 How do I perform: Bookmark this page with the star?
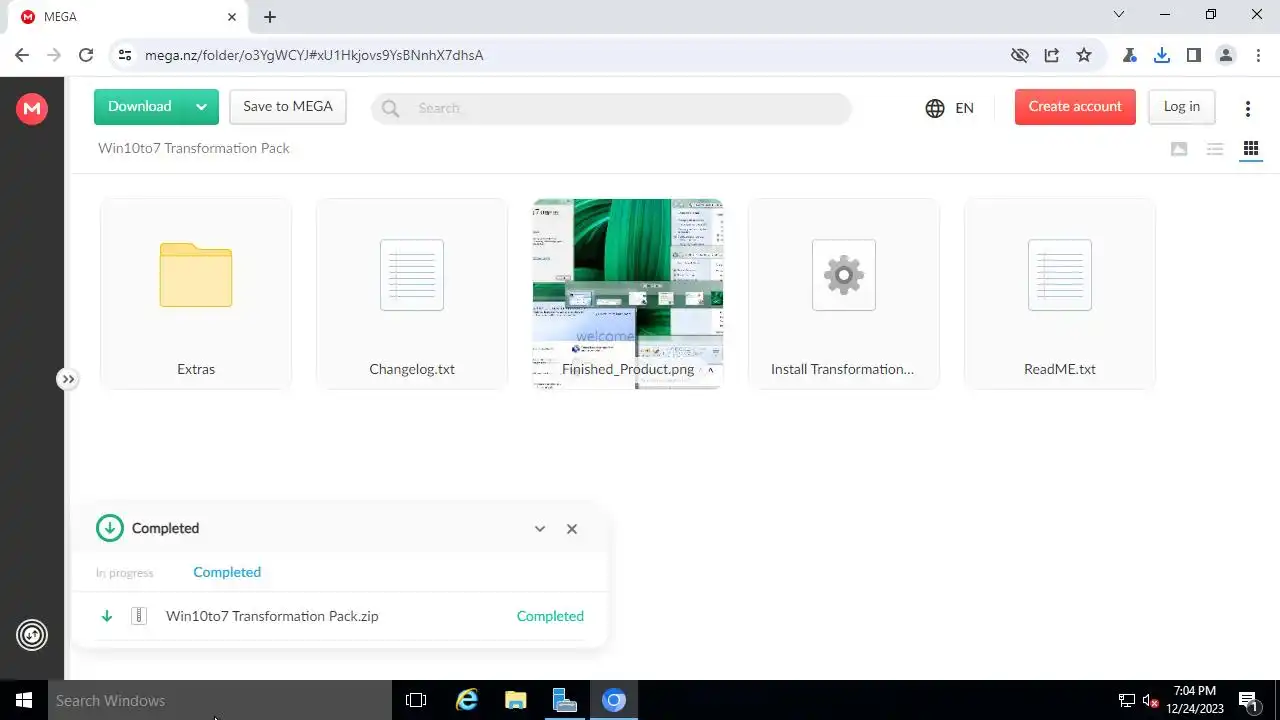tap(1084, 55)
